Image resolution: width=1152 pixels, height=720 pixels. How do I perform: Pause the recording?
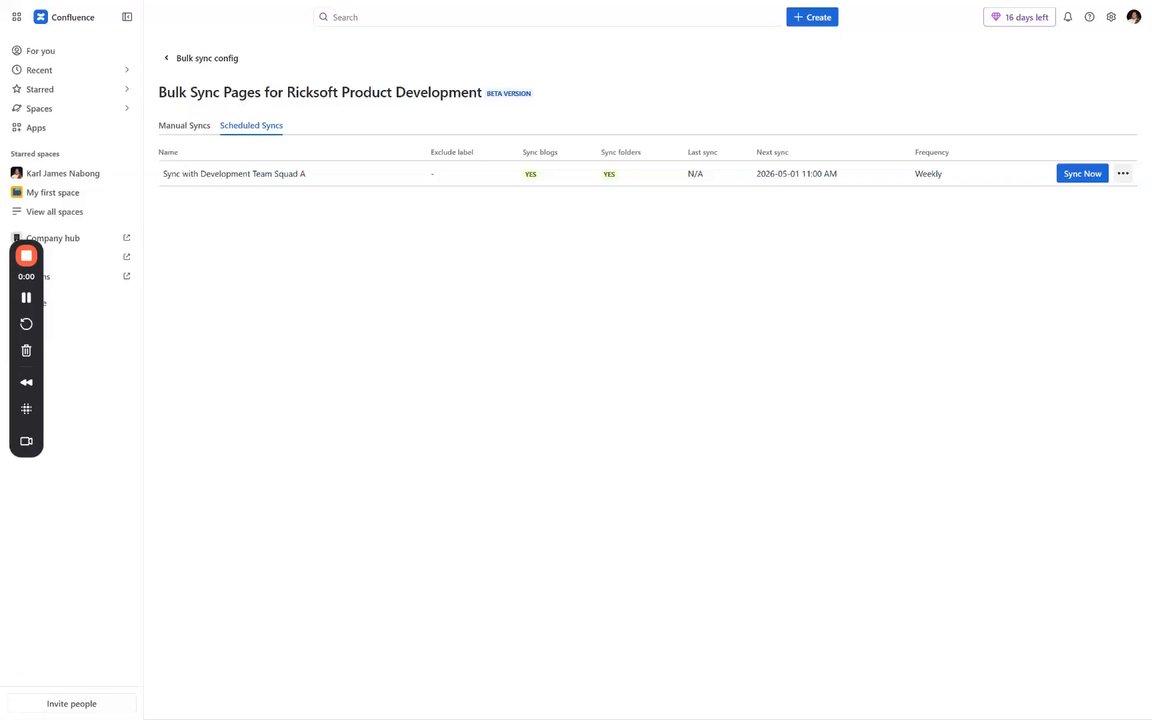(26, 298)
